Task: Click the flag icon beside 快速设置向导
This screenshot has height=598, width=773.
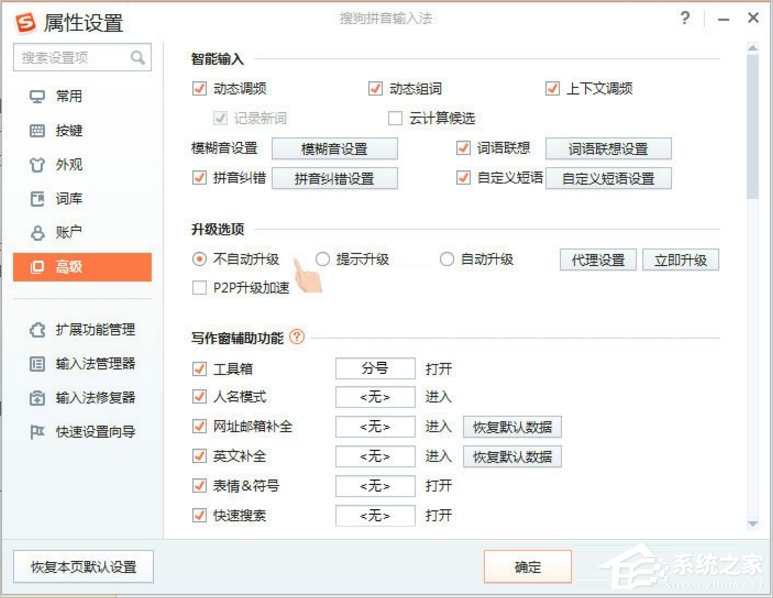Action: tap(37, 432)
